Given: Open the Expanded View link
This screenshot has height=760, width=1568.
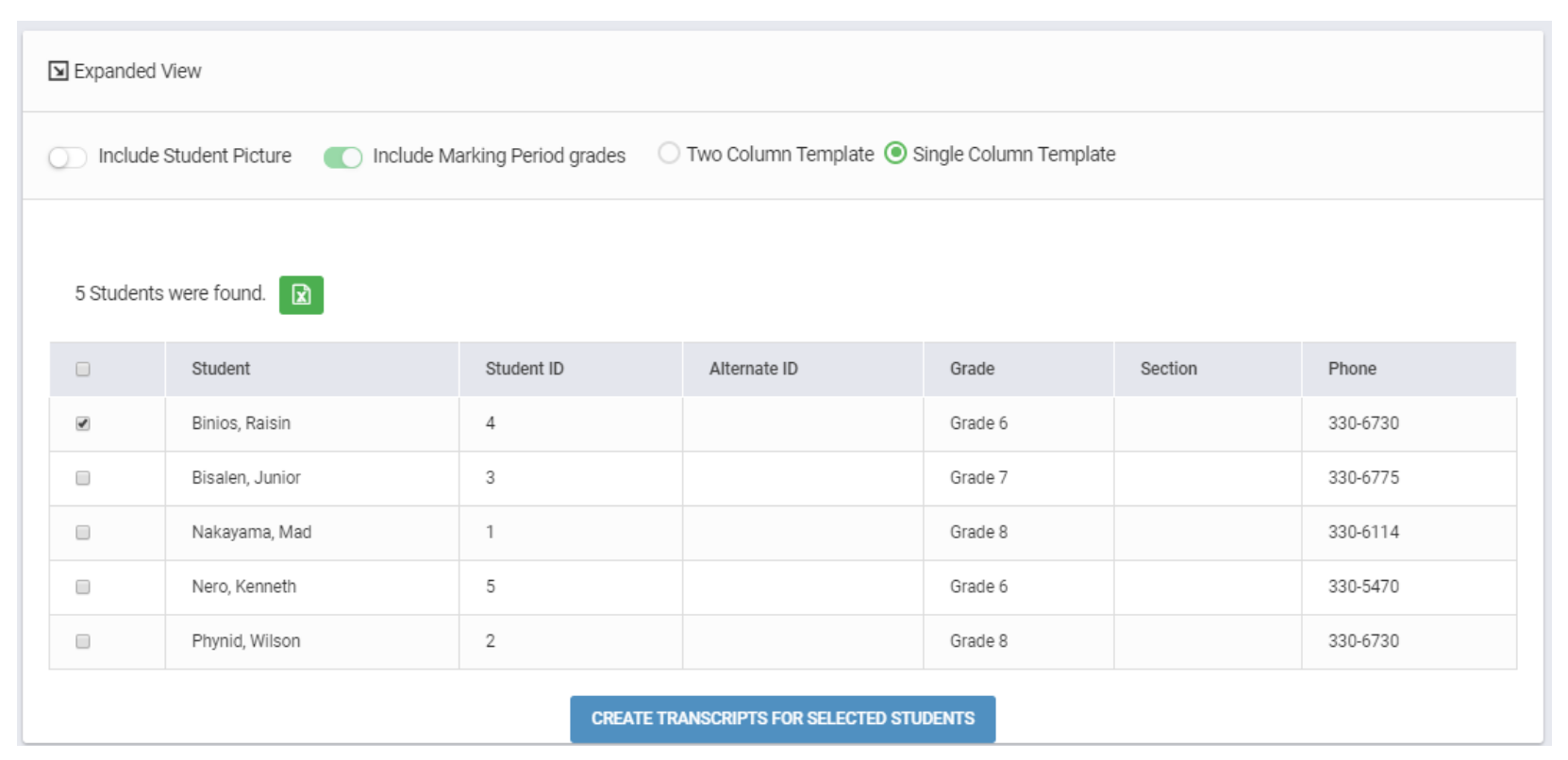Looking at the screenshot, I should (x=137, y=72).
